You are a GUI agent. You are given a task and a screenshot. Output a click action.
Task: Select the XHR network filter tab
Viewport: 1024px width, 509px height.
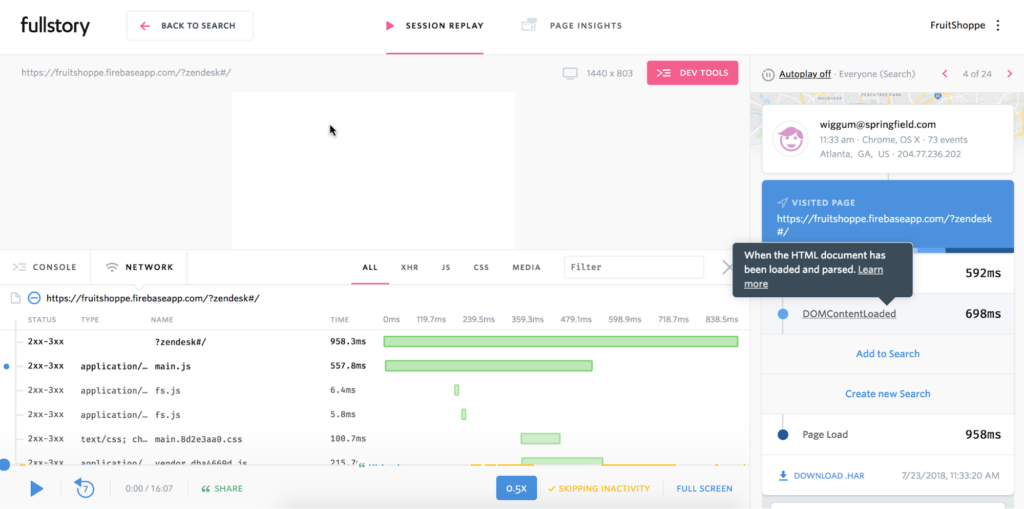[409, 267]
